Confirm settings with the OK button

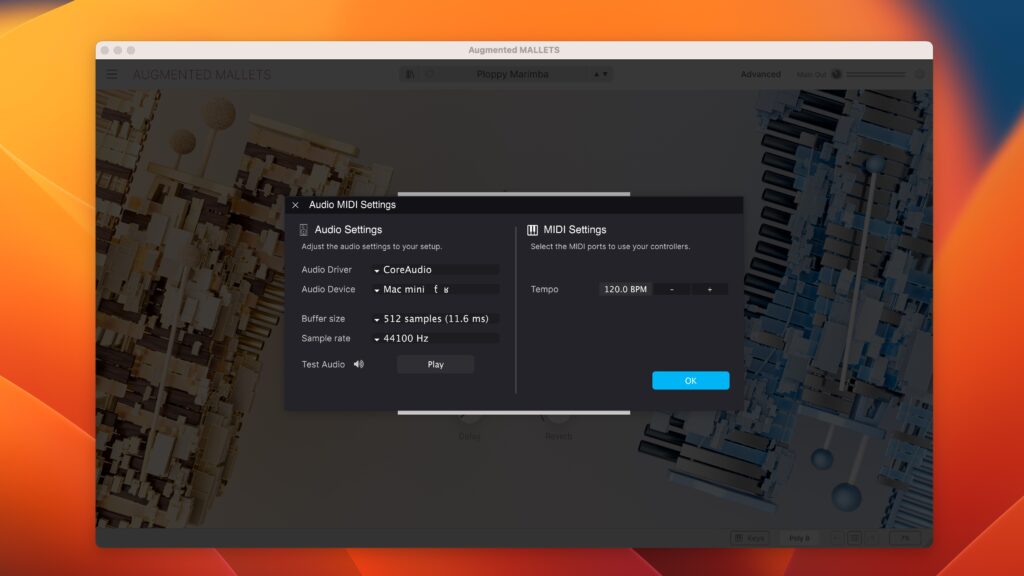pyautogui.click(x=690, y=381)
